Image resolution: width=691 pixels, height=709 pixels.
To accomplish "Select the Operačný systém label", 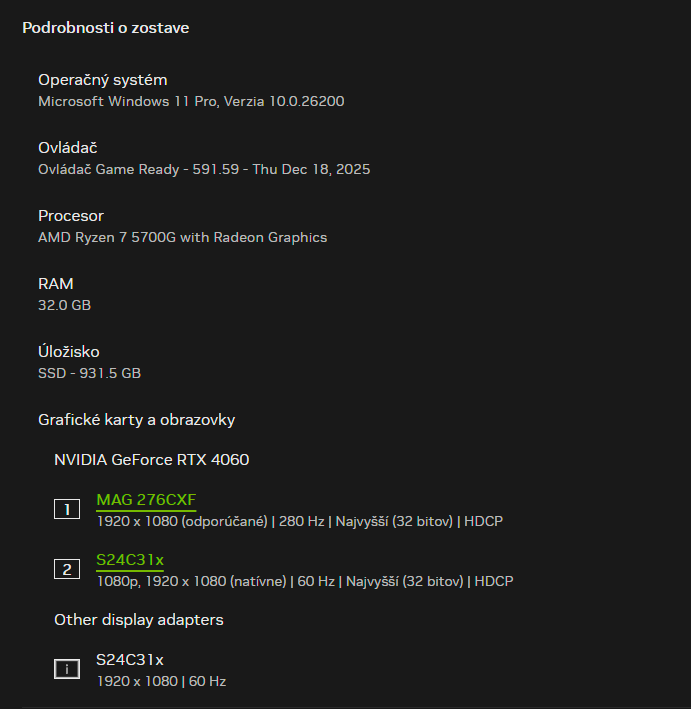I will (x=103, y=80).
